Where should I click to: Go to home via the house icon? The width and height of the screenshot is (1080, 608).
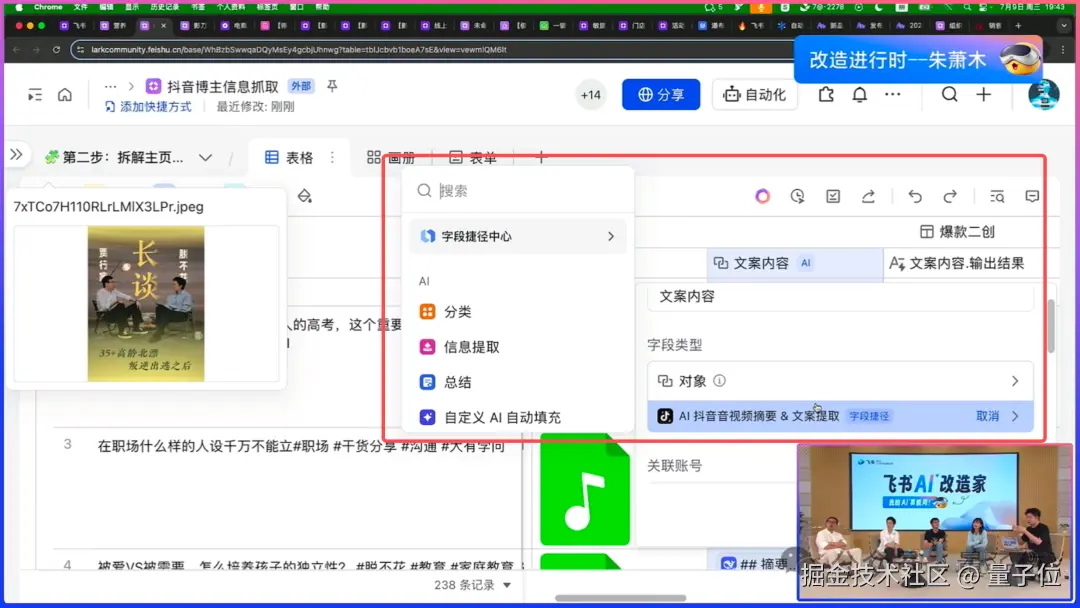[x=65, y=94]
